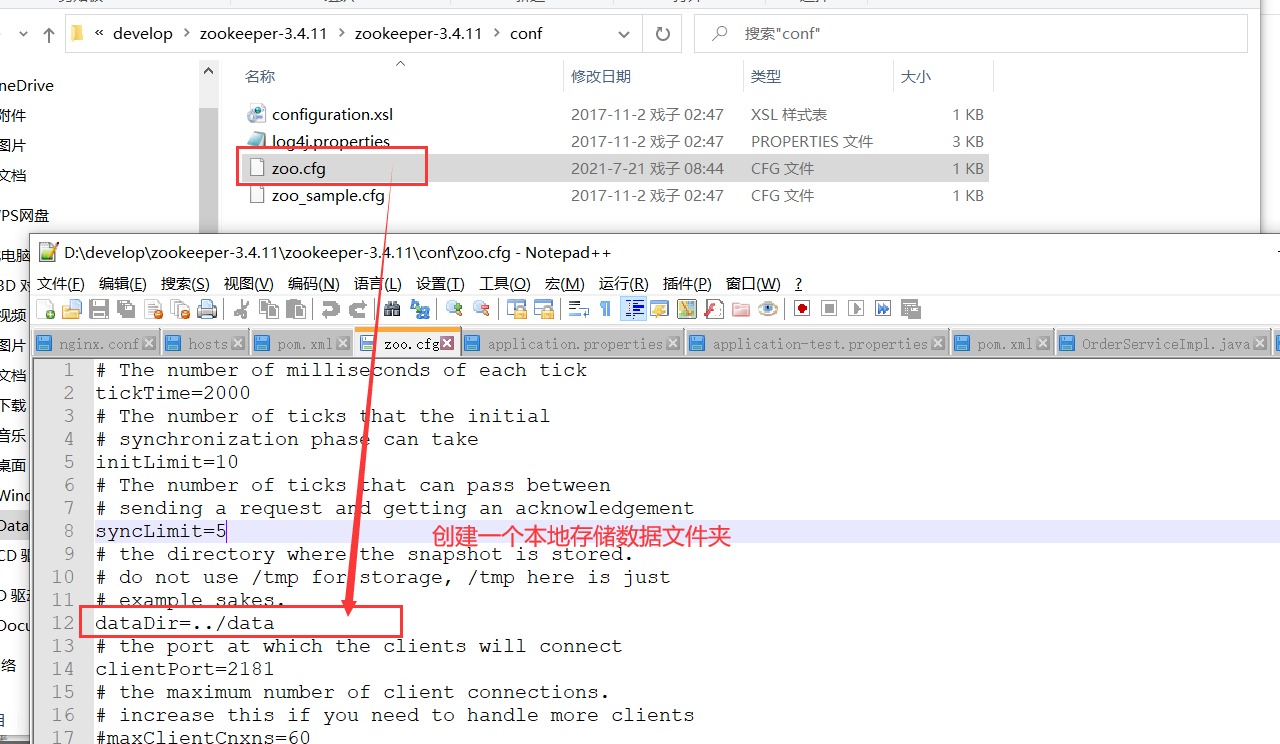Image resolution: width=1280 pixels, height=744 pixels.
Task: Click the Zoom In toolbar icon
Action: point(454,309)
